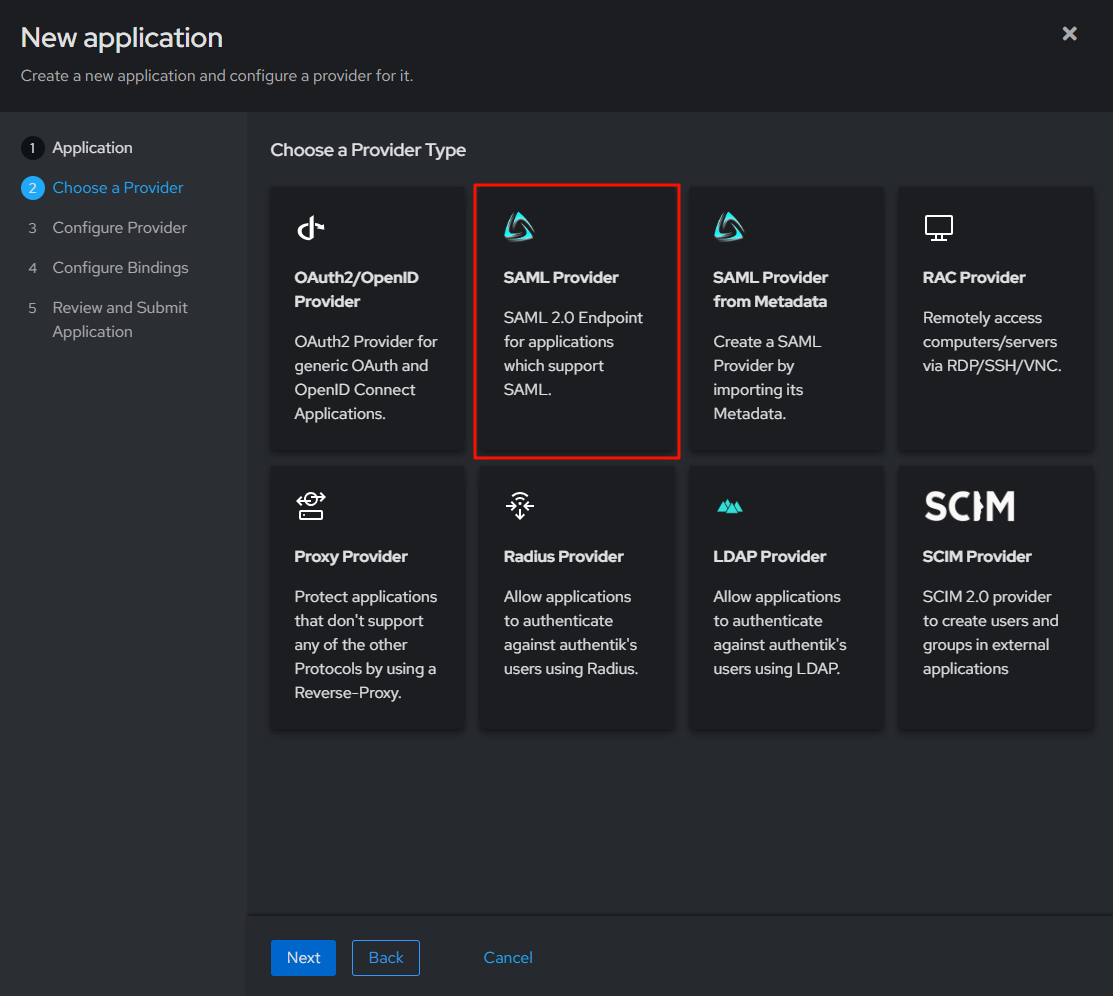
Task: Click Create a SAML Provider by importing description
Action: pos(767,378)
